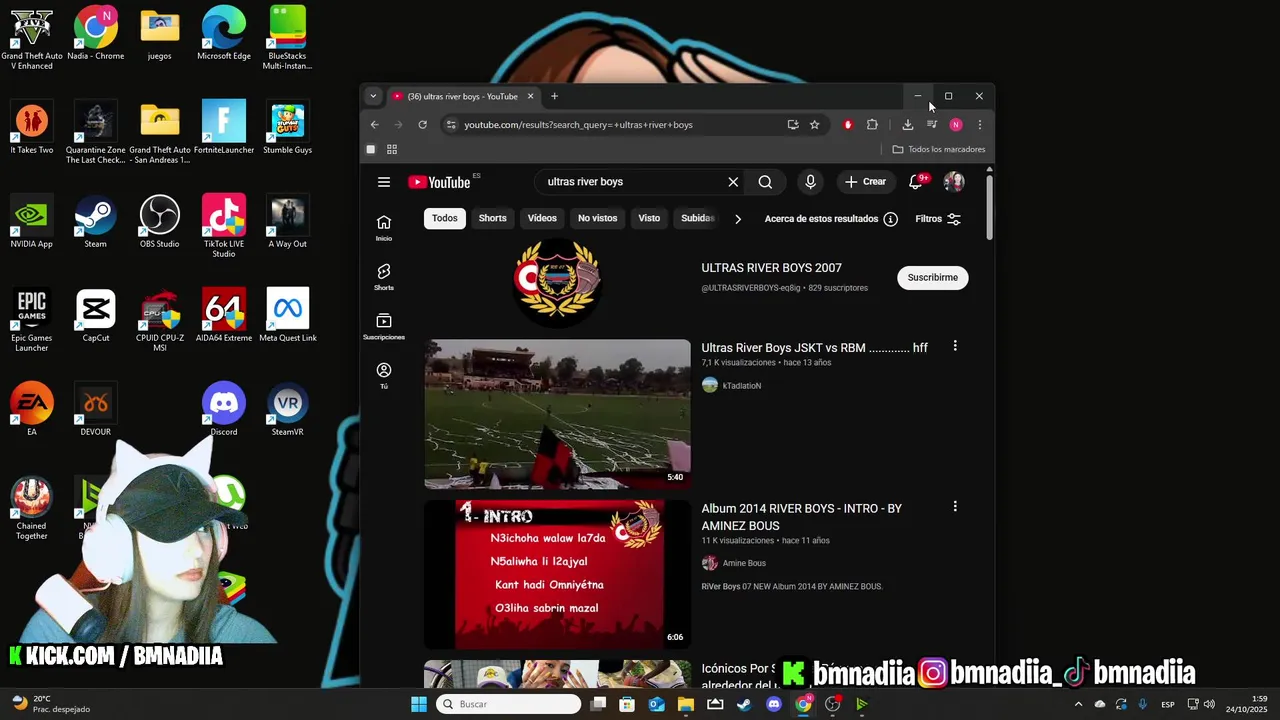Image resolution: width=1280 pixels, height=720 pixels.
Task: Select the Visto filter chip
Action: 649,218
